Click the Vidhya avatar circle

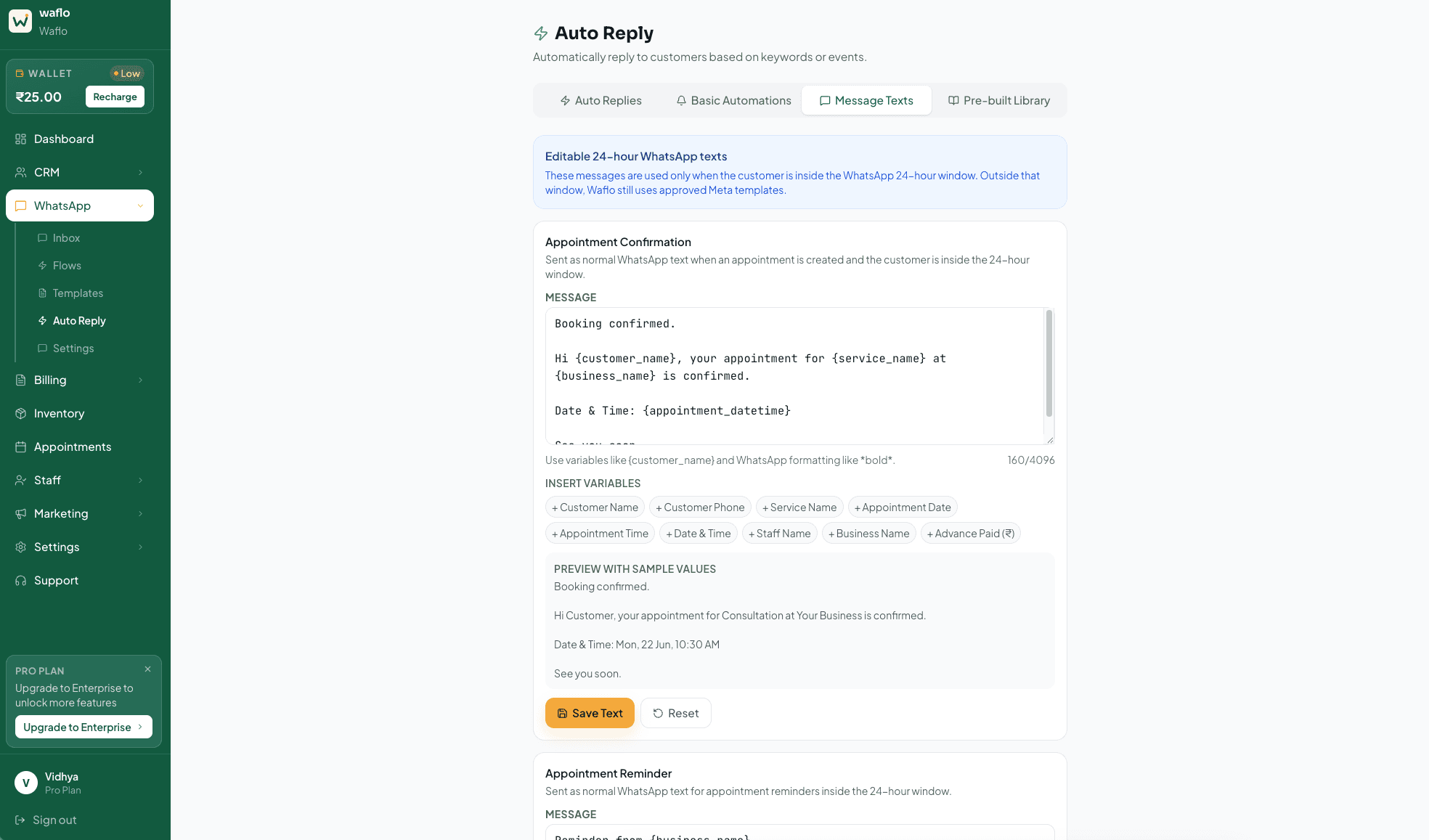(26, 783)
